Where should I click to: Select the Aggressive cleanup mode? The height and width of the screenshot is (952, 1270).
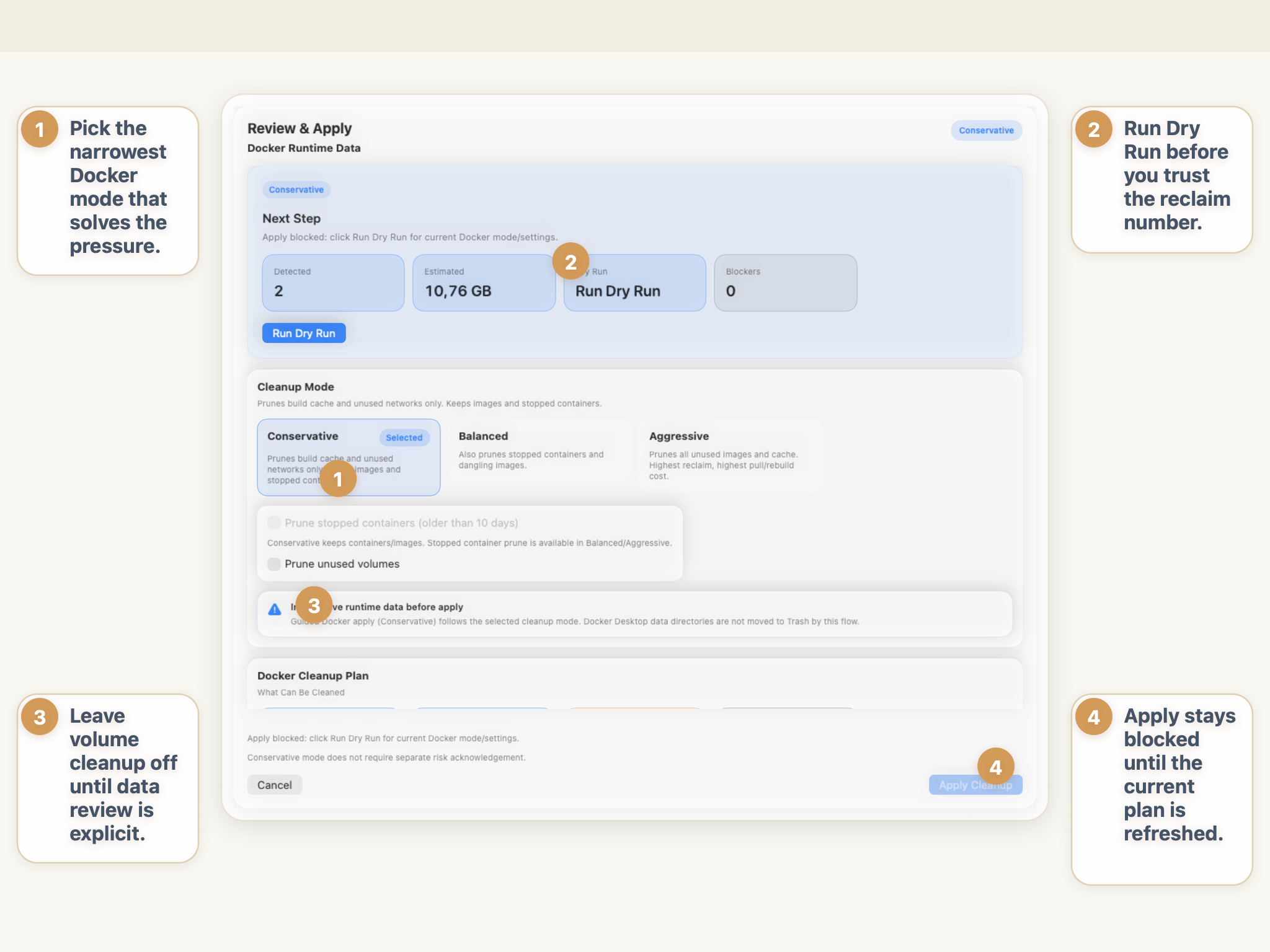coord(729,456)
